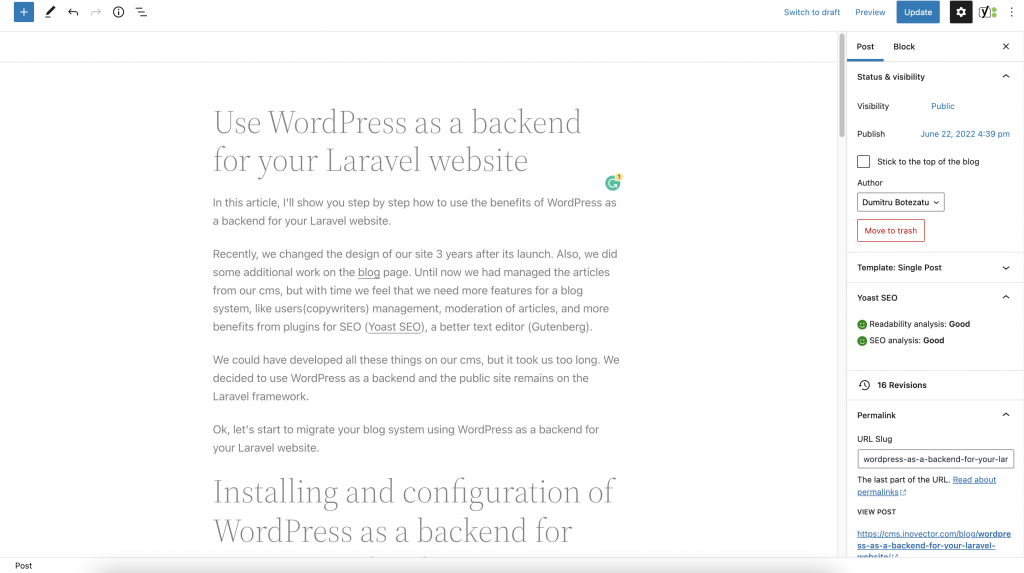Click the SEO analysis green smiley
Screen dimensions: 1024x573
pyautogui.click(x=862, y=340)
